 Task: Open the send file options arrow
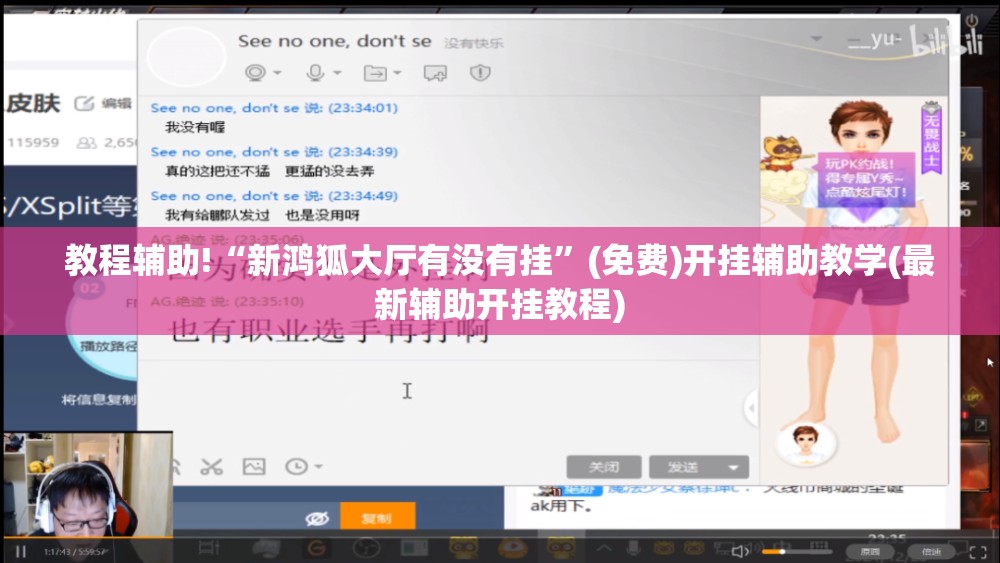(x=397, y=73)
